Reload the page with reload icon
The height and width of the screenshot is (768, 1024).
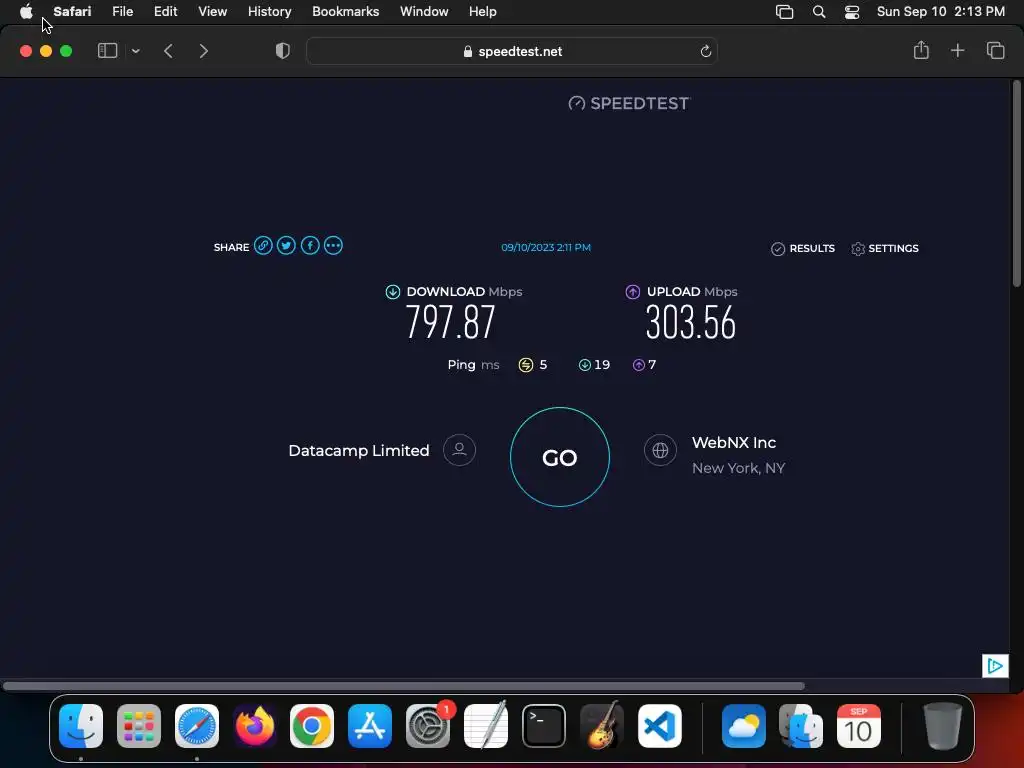tap(705, 51)
